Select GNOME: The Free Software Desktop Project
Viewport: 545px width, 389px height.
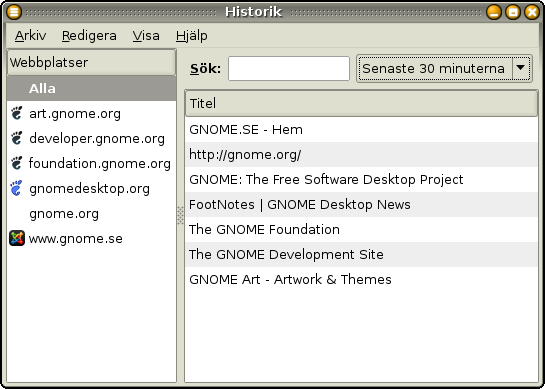(x=361, y=180)
